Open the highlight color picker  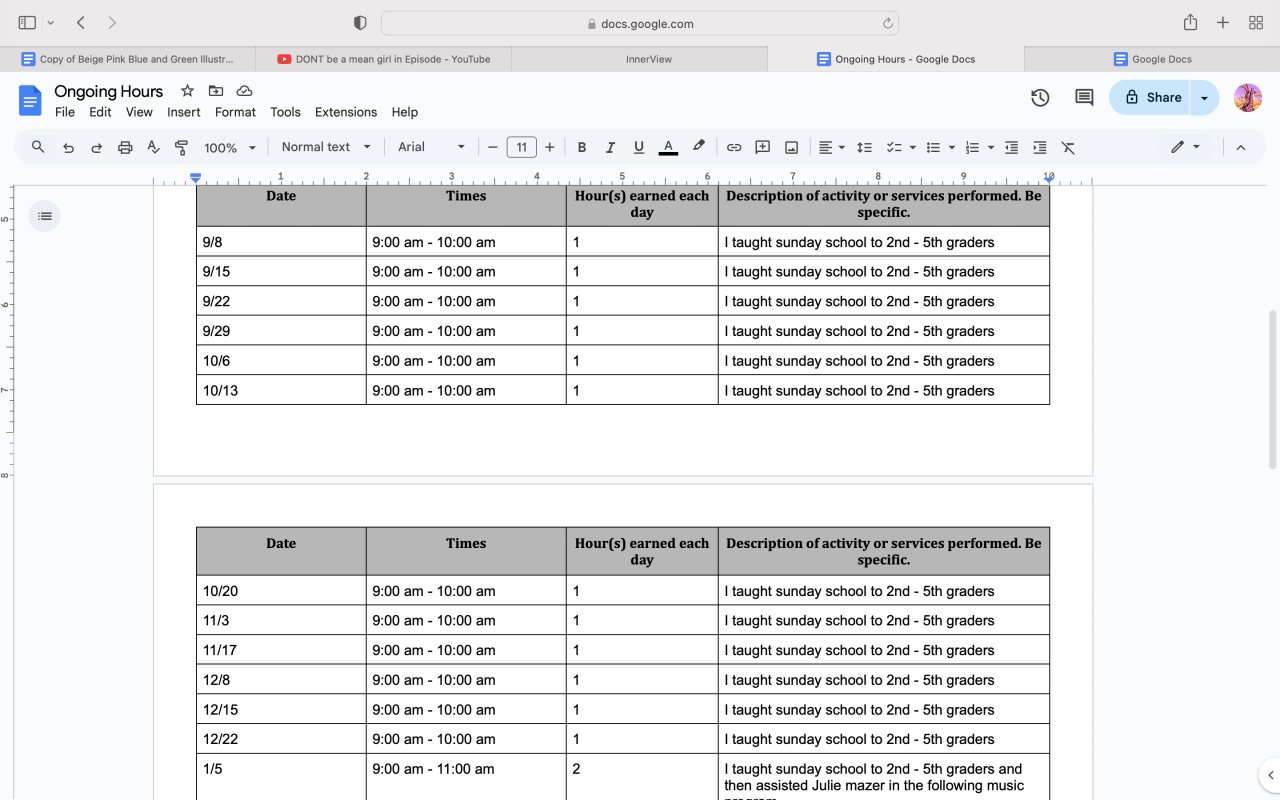(699, 147)
